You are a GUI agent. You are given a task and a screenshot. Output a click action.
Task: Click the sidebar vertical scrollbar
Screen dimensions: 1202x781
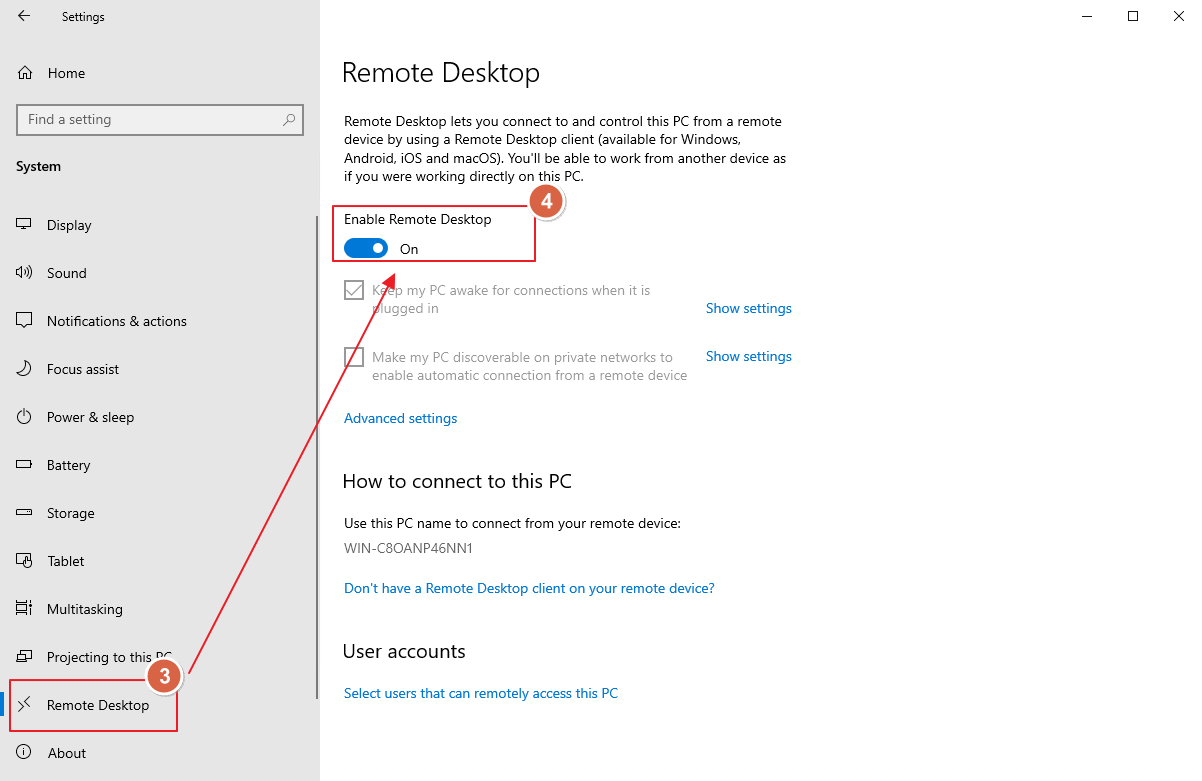point(317,456)
